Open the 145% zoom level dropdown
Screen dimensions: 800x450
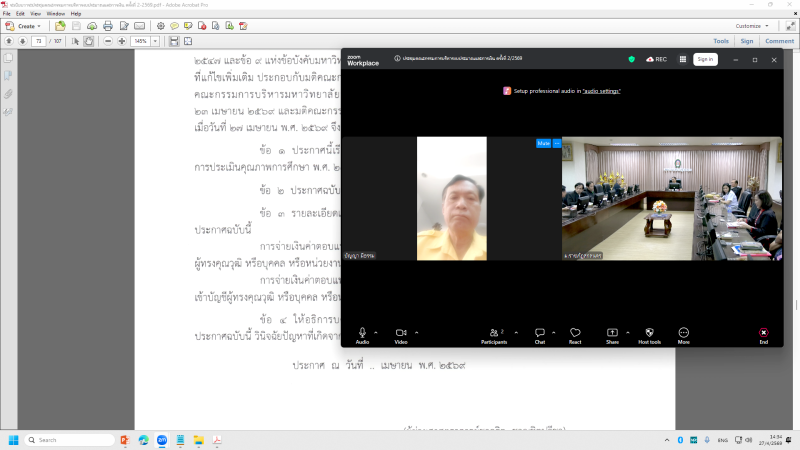tap(155, 41)
